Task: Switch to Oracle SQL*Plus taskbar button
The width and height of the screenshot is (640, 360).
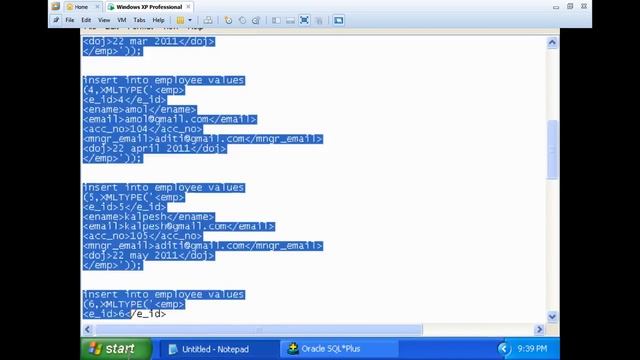Action: [x=338, y=349]
